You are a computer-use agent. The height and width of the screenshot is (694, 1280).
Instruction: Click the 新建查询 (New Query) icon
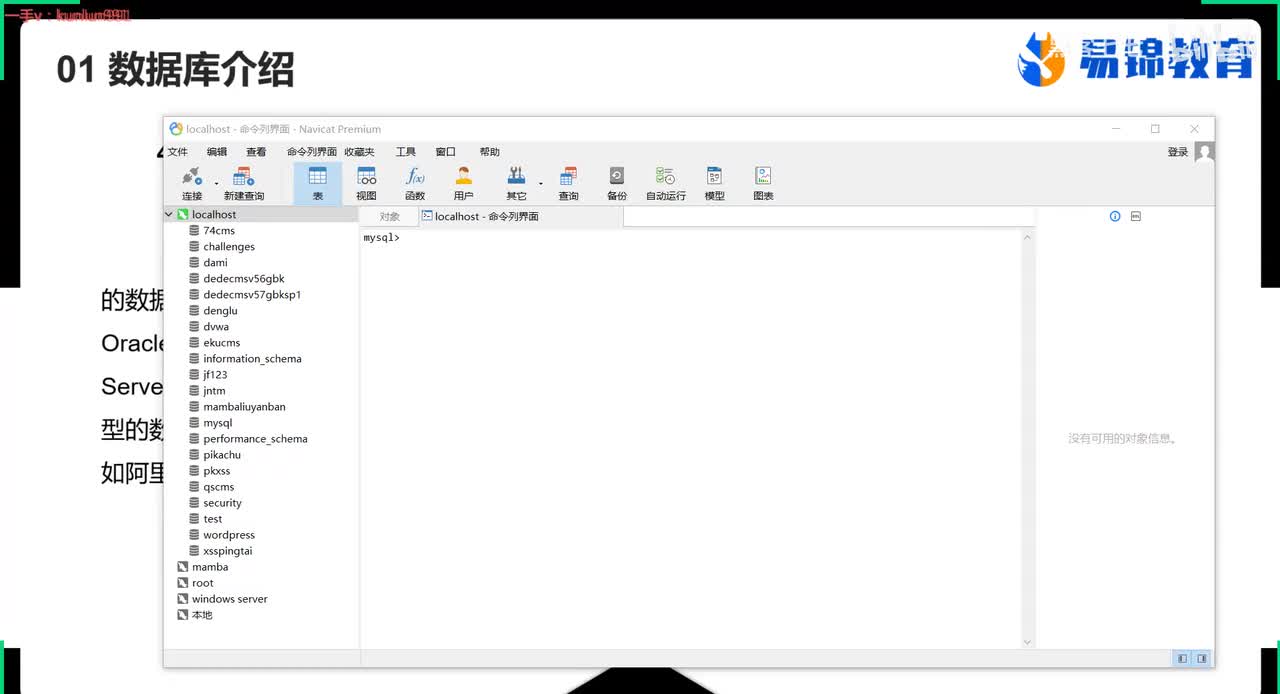(x=244, y=184)
